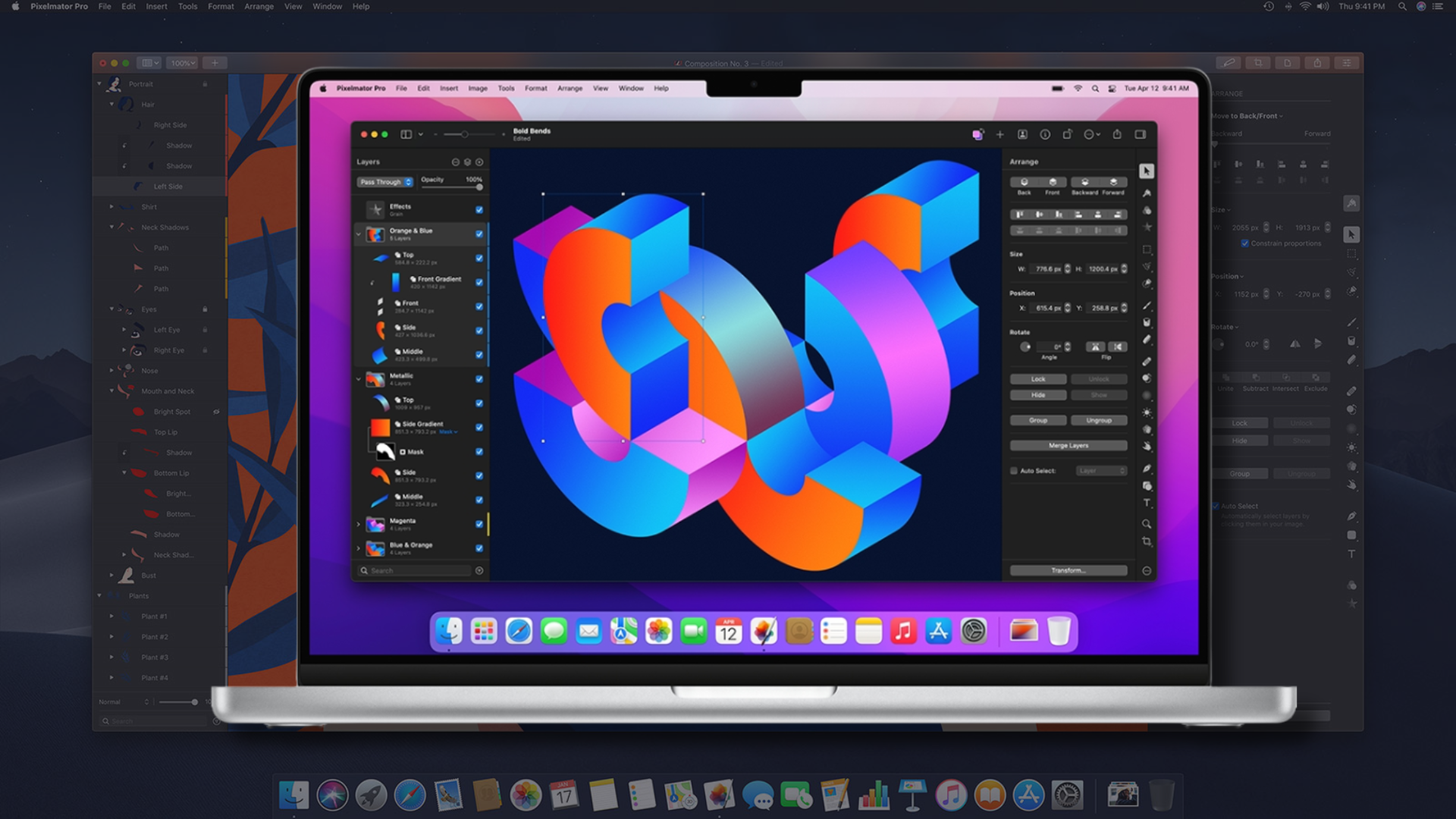Choose the Type 'T' tool in laptop's tool strip
Image resolution: width=1456 pixels, height=819 pixels.
point(1147,503)
